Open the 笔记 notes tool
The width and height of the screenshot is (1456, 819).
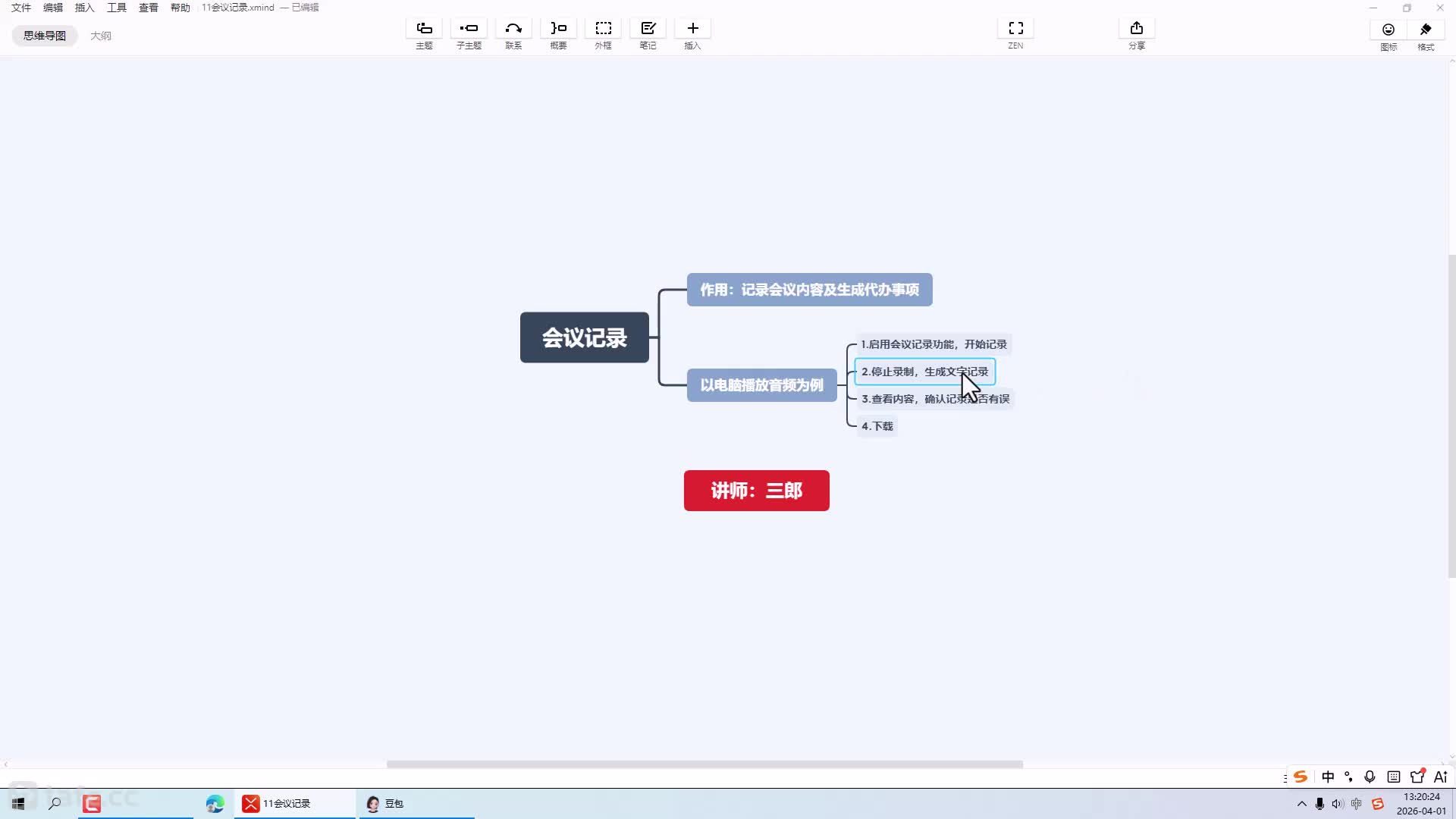pos(648,29)
